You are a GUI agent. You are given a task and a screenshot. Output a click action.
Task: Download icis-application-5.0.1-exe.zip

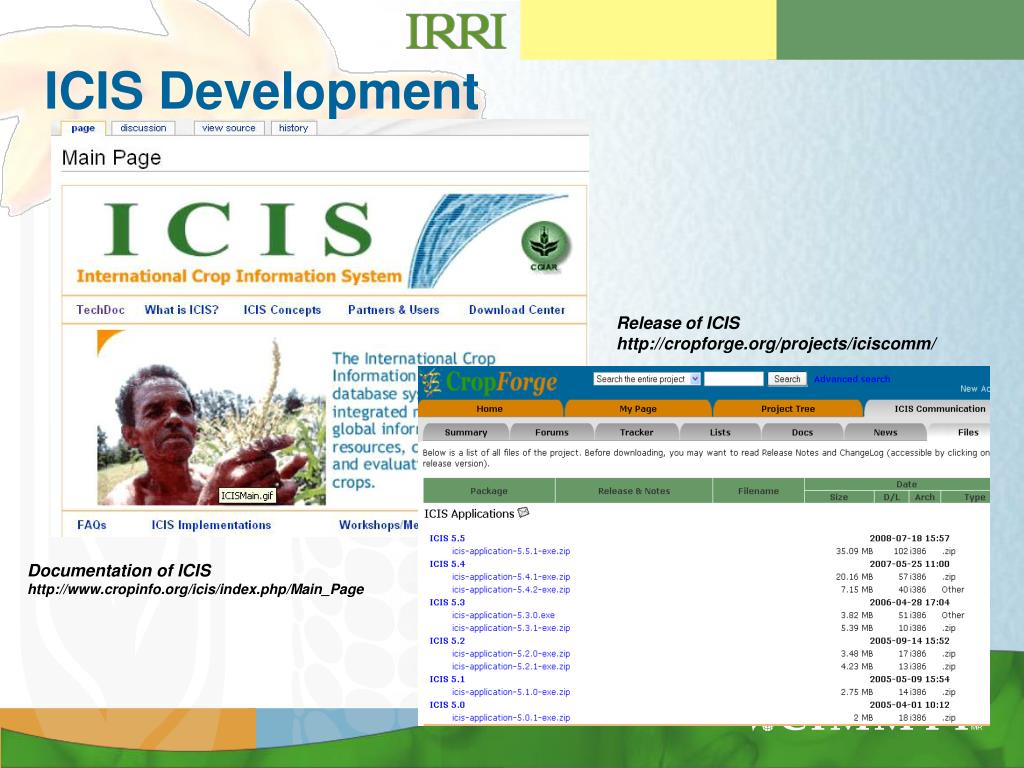(511, 718)
